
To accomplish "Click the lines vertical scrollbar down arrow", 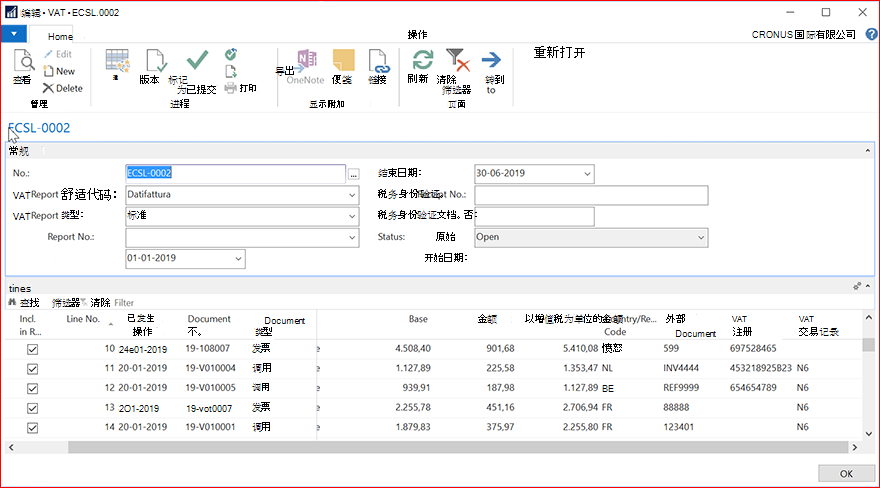I will pyautogui.click(x=869, y=434).
